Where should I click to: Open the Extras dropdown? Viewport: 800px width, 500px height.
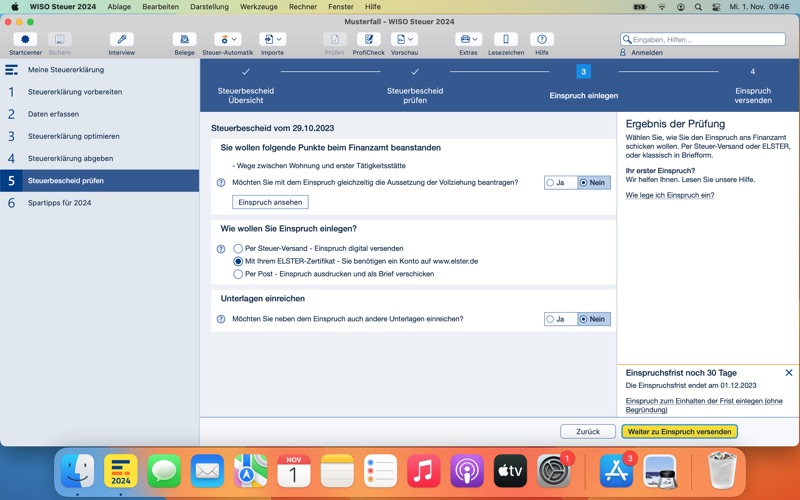pos(468,39)
